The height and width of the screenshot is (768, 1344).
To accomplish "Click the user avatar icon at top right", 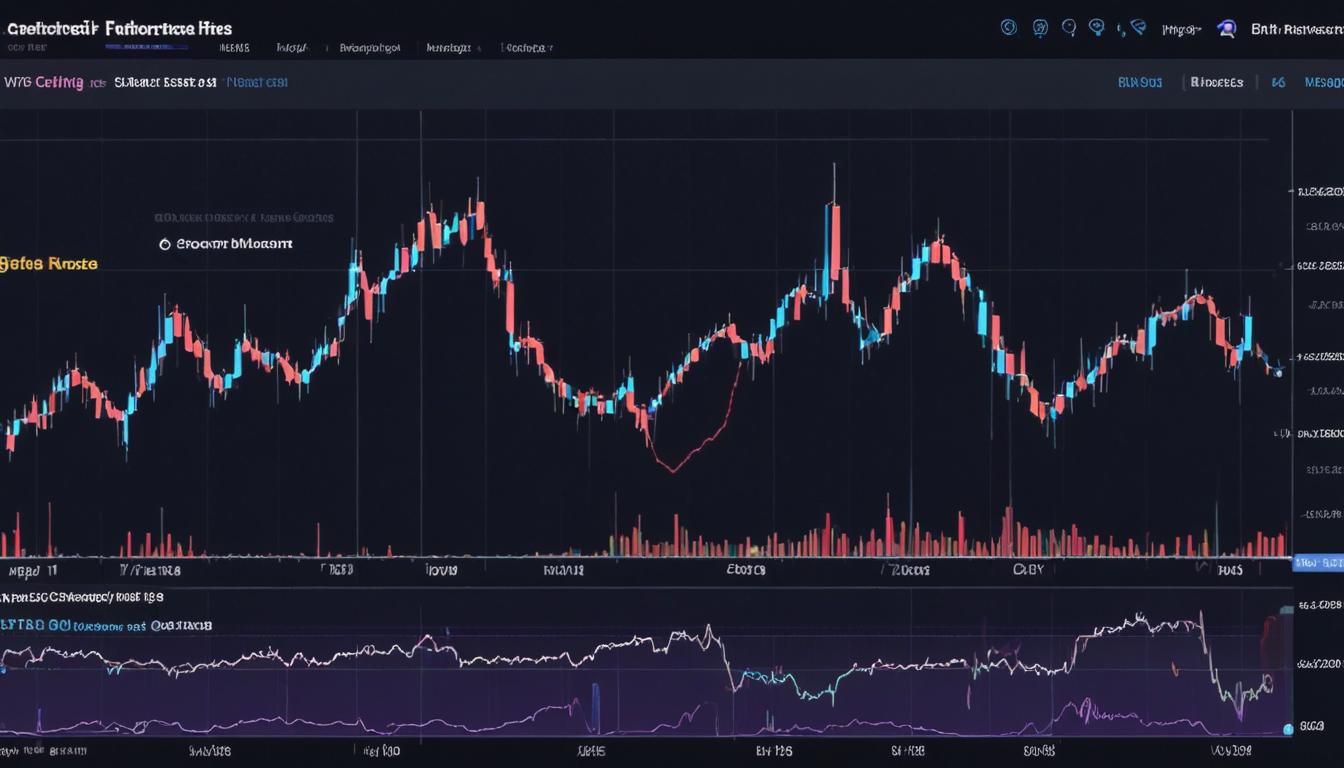I will (x=1227, y=29).
